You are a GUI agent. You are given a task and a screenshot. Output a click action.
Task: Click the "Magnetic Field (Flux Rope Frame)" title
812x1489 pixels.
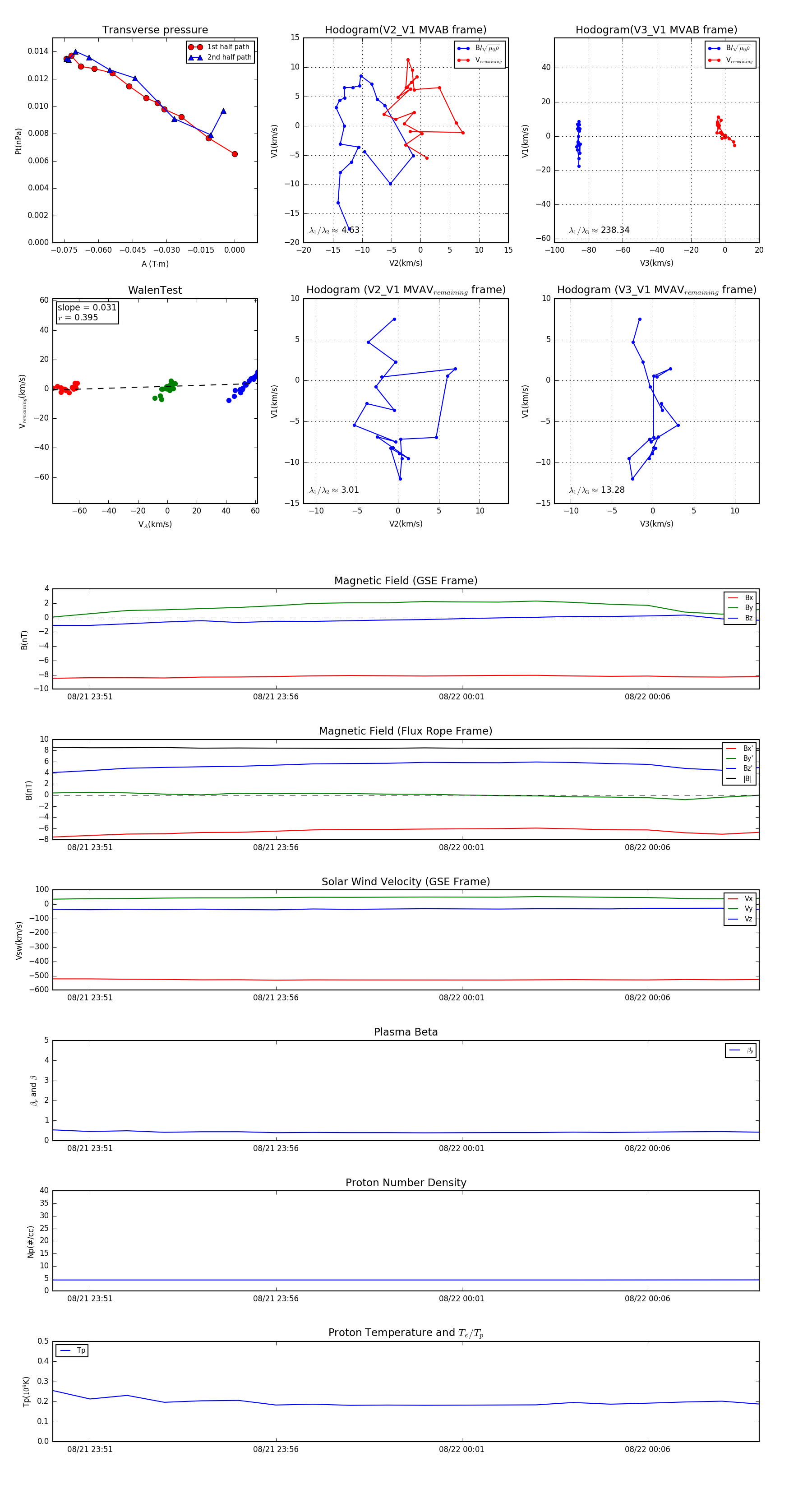tap(406, 731)
